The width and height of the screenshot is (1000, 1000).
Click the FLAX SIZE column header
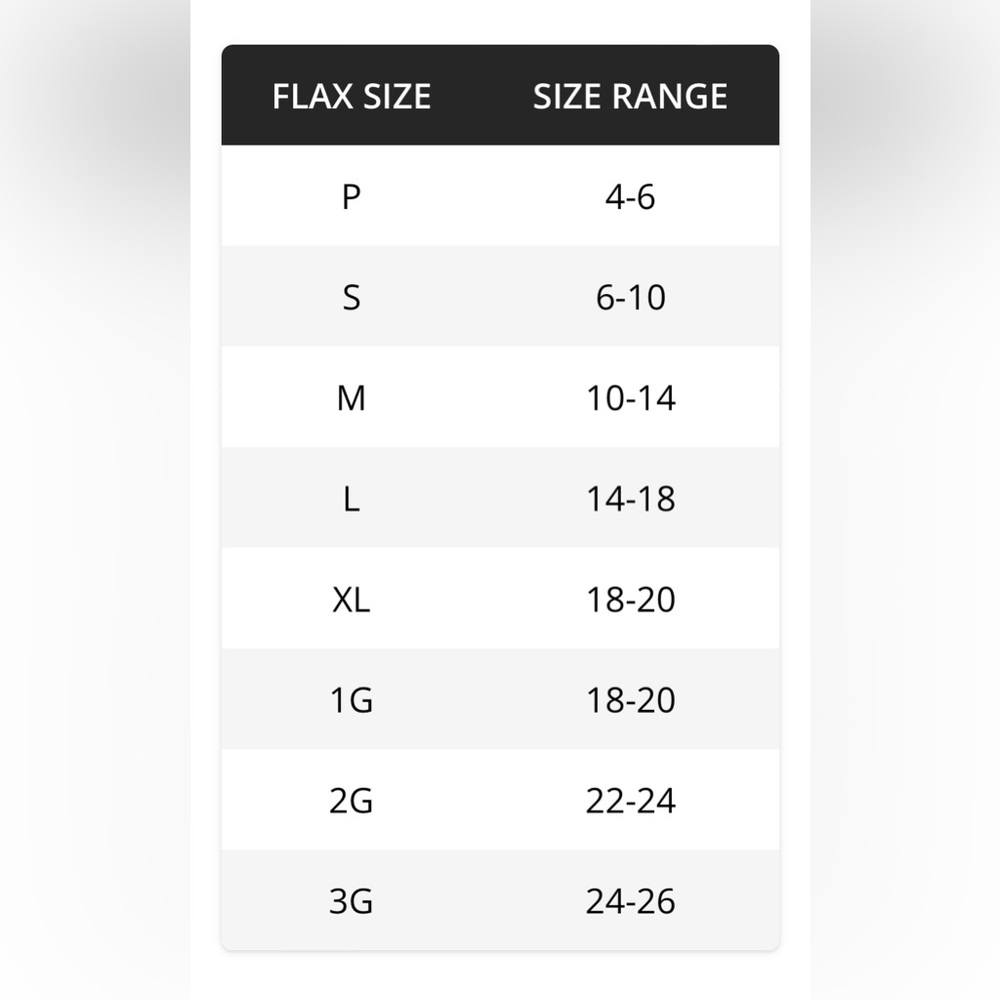(x=351, y=96)
